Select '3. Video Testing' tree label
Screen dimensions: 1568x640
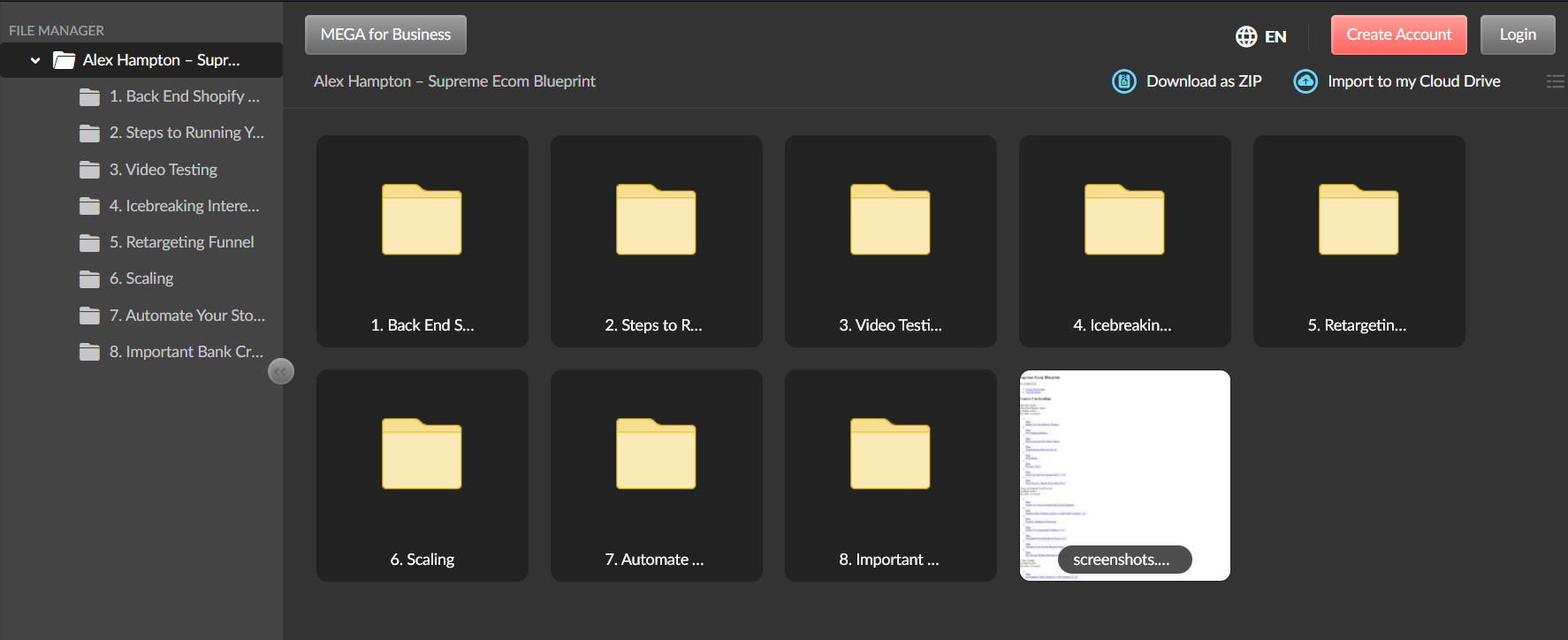(164, 170)
